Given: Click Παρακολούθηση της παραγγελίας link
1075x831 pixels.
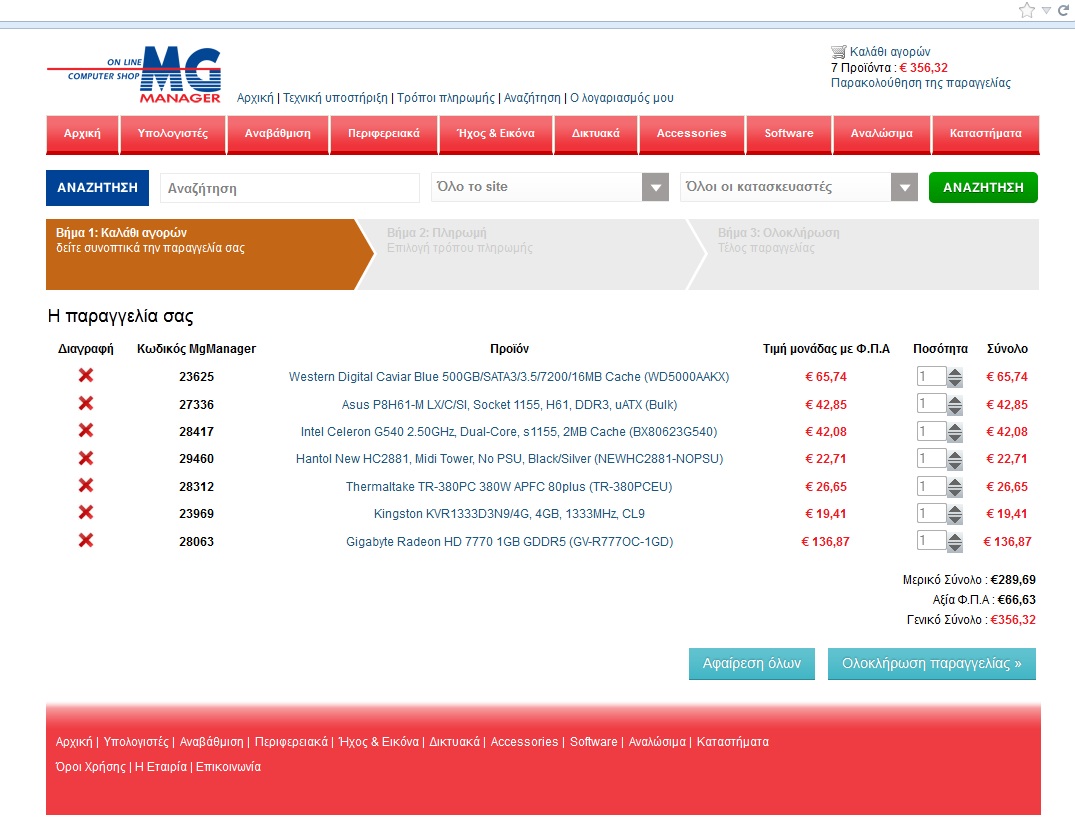Looking at the screenshot, I should pos(921,83).
